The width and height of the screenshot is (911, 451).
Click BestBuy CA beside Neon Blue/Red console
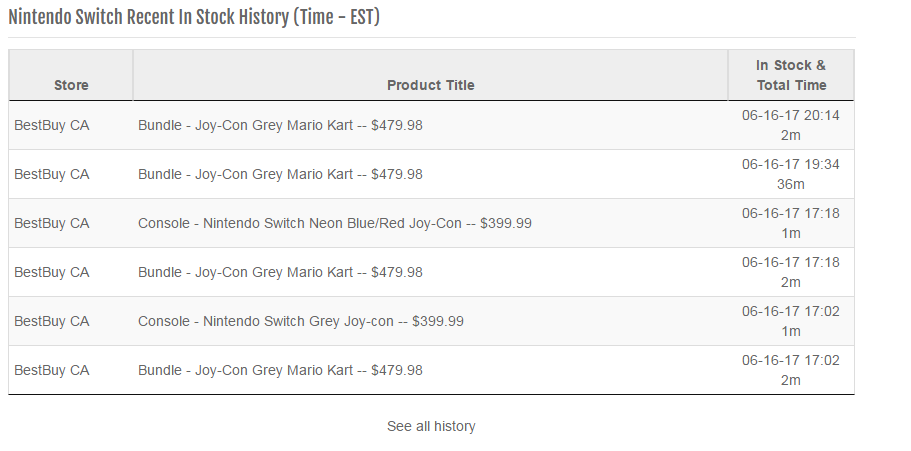tap(52, 223)
